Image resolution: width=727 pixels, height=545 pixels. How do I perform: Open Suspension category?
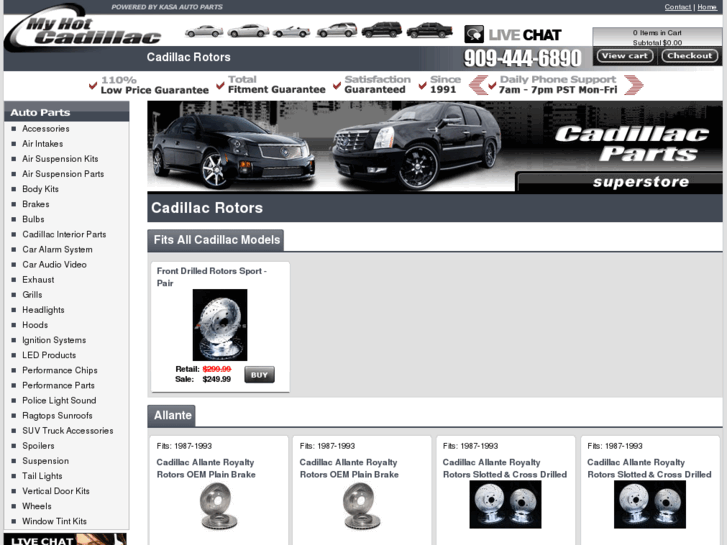[x=45, y=461]
